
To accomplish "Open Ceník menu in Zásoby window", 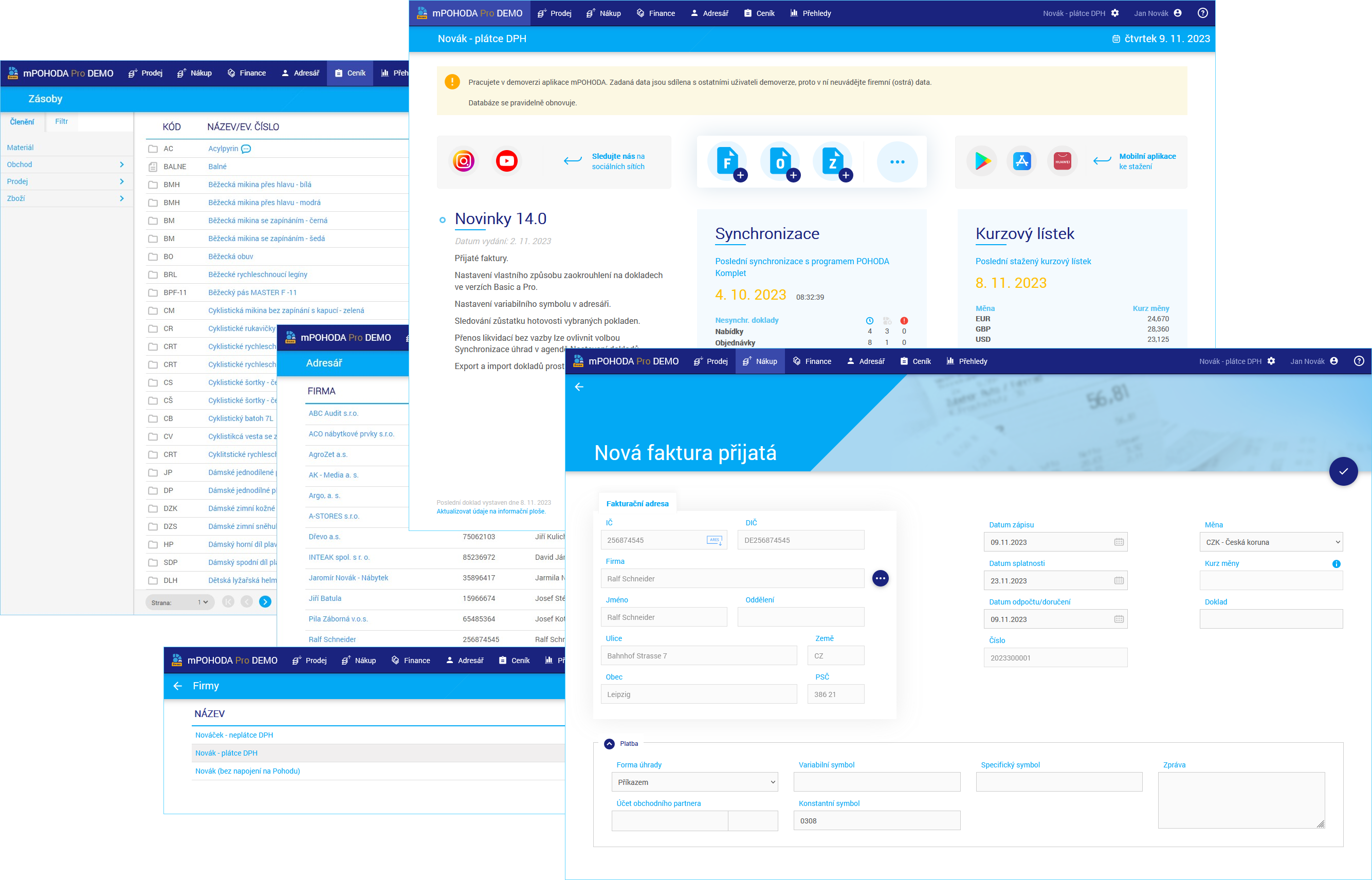I will coord(350,73).
